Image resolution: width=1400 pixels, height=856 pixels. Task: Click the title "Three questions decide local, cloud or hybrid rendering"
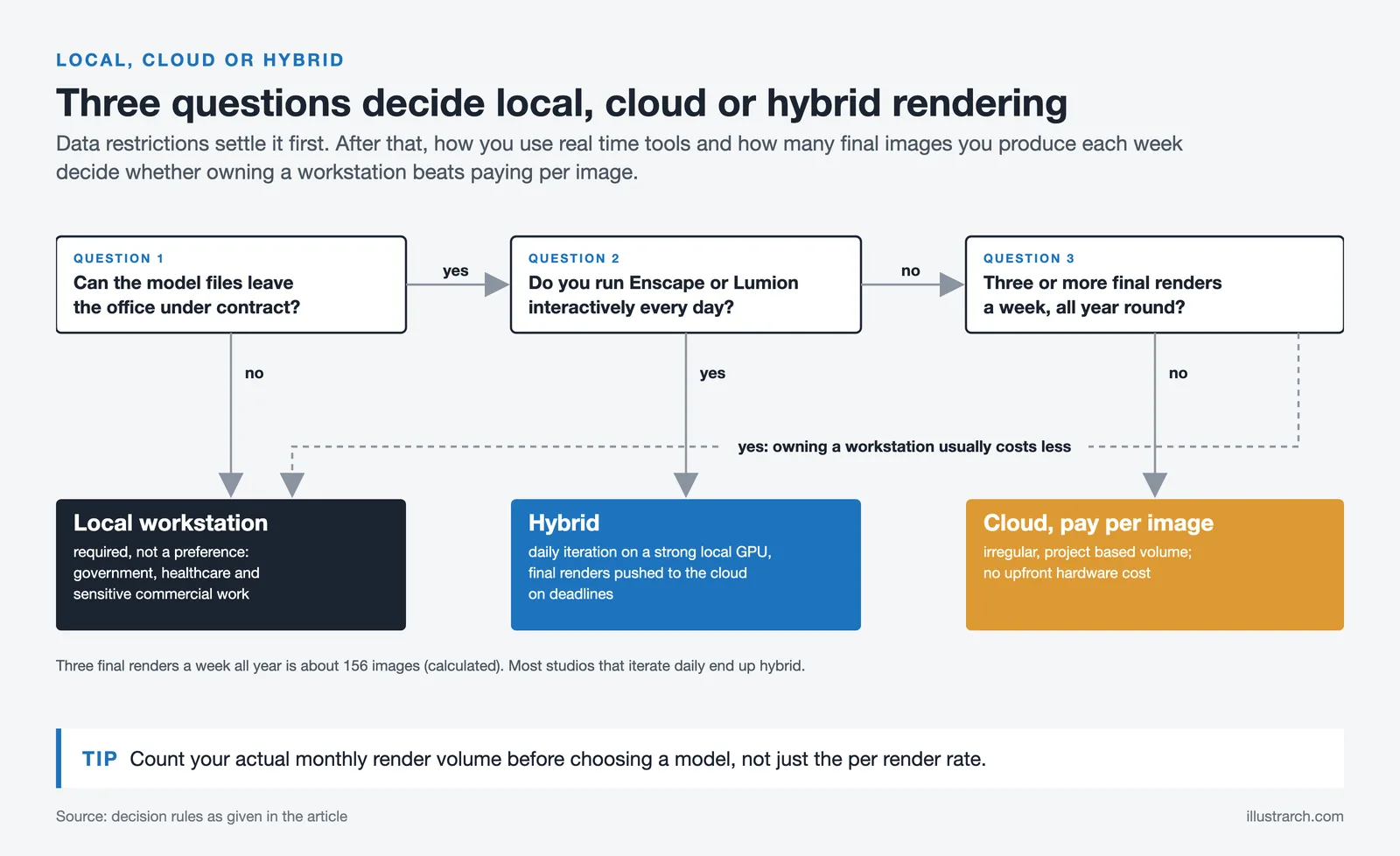pos(562,103)
